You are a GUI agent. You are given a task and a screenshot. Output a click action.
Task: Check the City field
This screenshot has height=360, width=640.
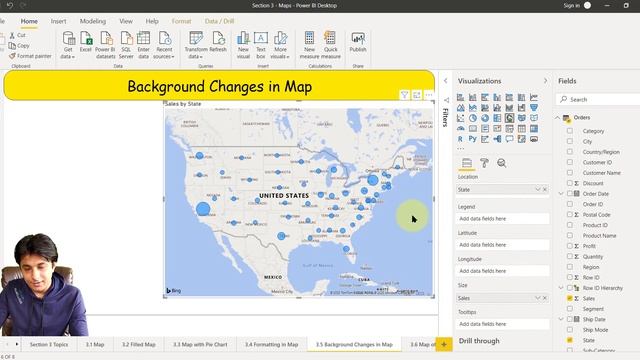570,141
